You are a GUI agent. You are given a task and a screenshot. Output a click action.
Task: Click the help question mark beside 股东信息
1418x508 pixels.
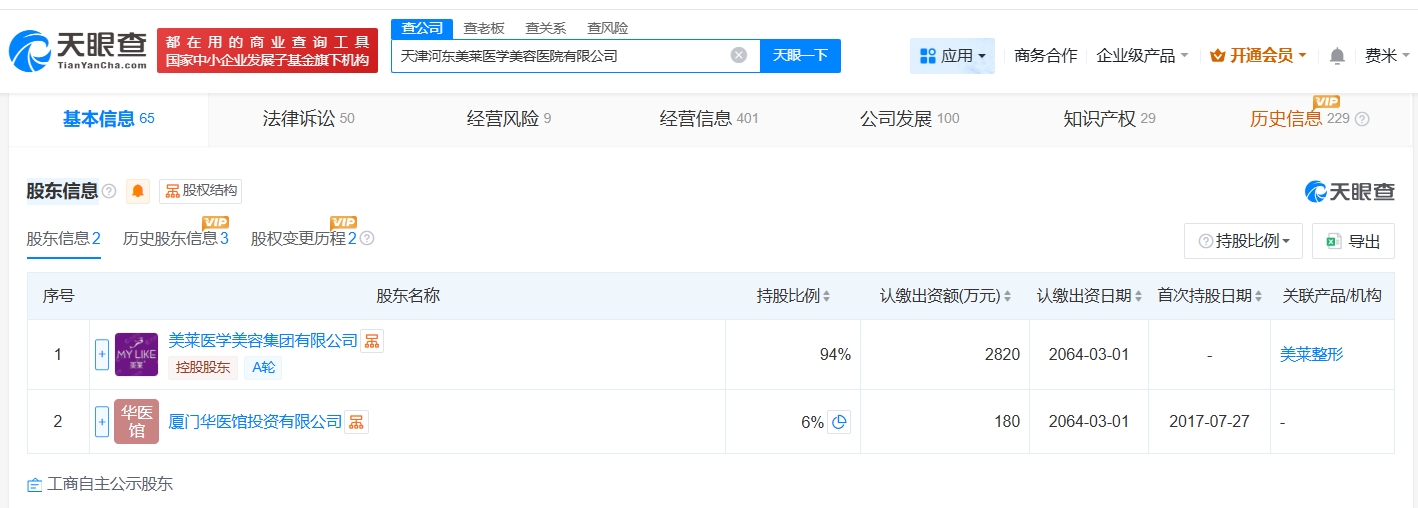[109, 191]
